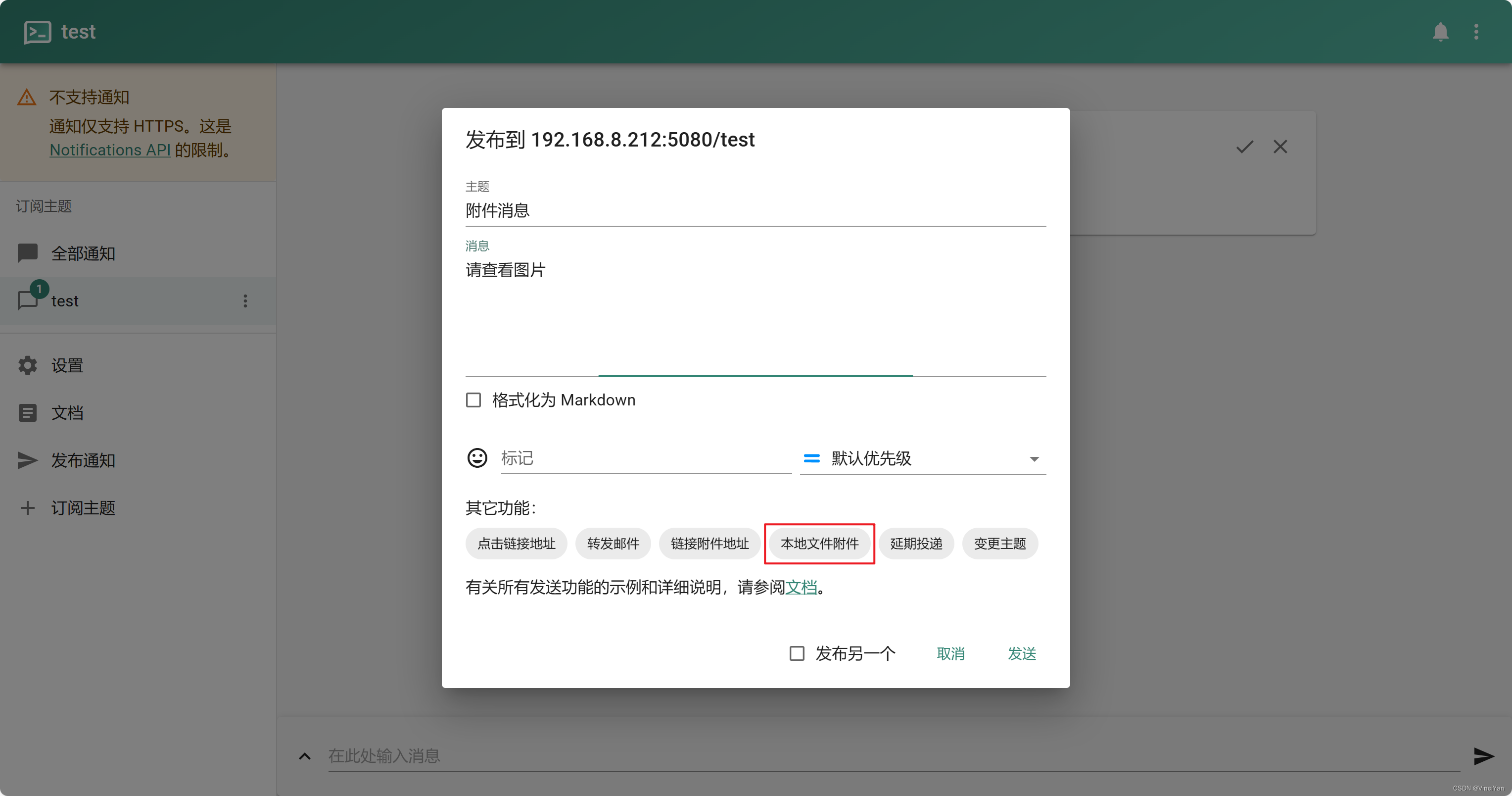Open 设置 via the gear icon
Image resolution: width=1512 pixels, height=796 pixels.
coord(27,365)
